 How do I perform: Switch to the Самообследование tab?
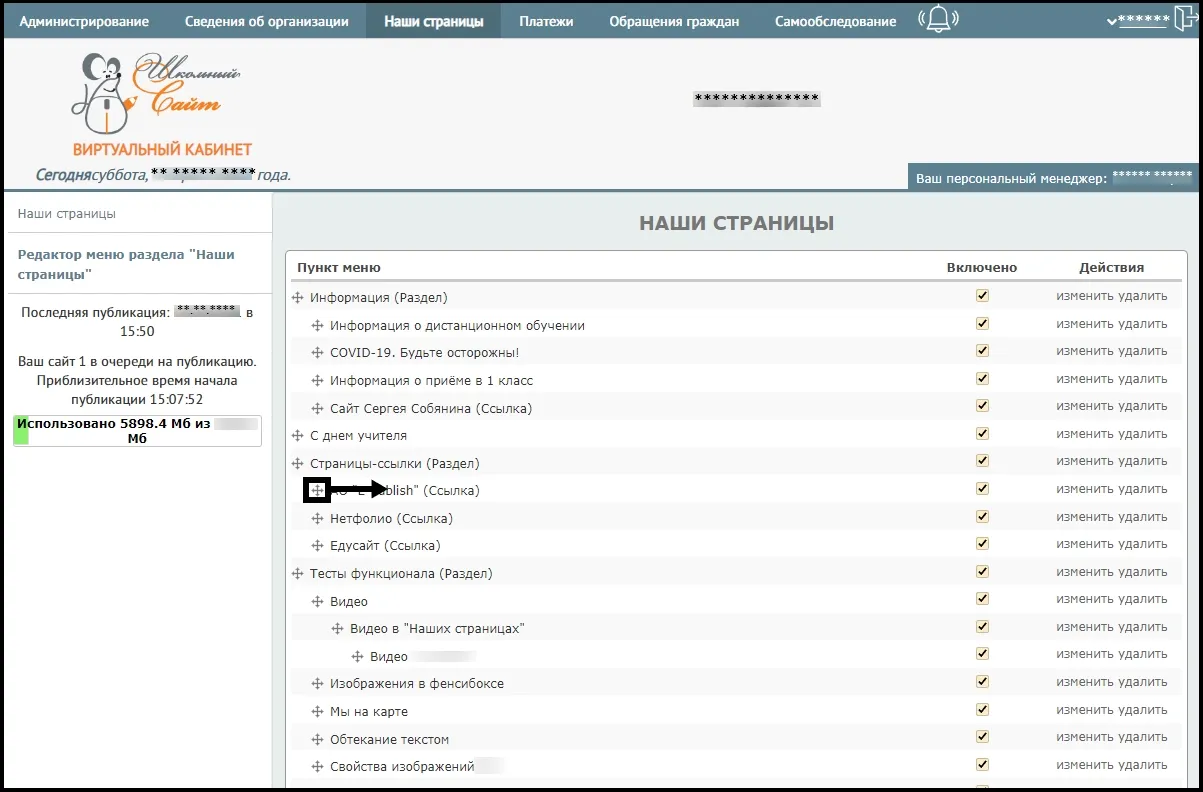click(835, 21)
